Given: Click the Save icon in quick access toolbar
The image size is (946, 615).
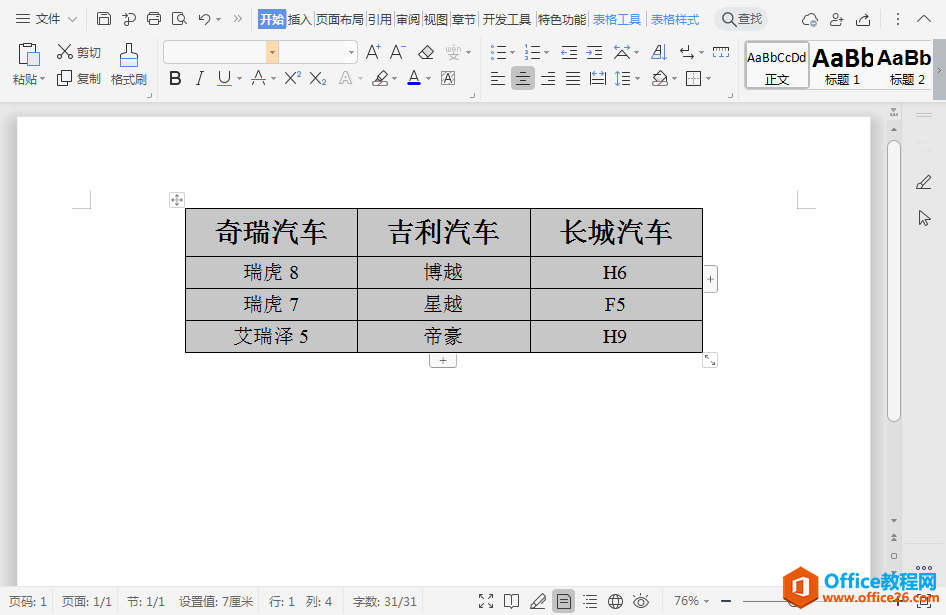Looking at the screenshot, I should click(x=104, y=19).
